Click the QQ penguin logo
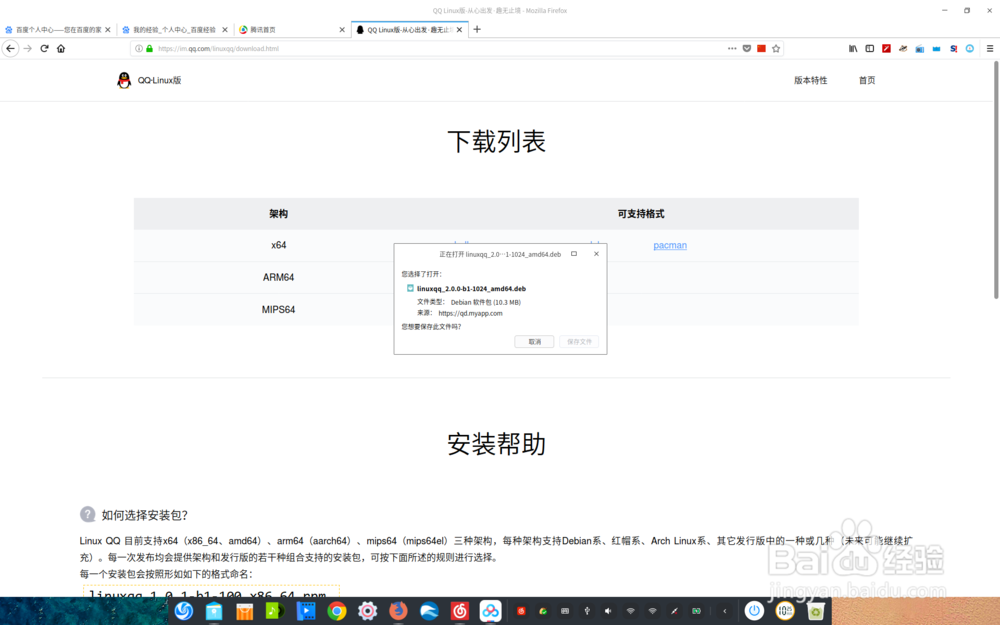This screenshot has height=625, width=1000. click(124, 80)
